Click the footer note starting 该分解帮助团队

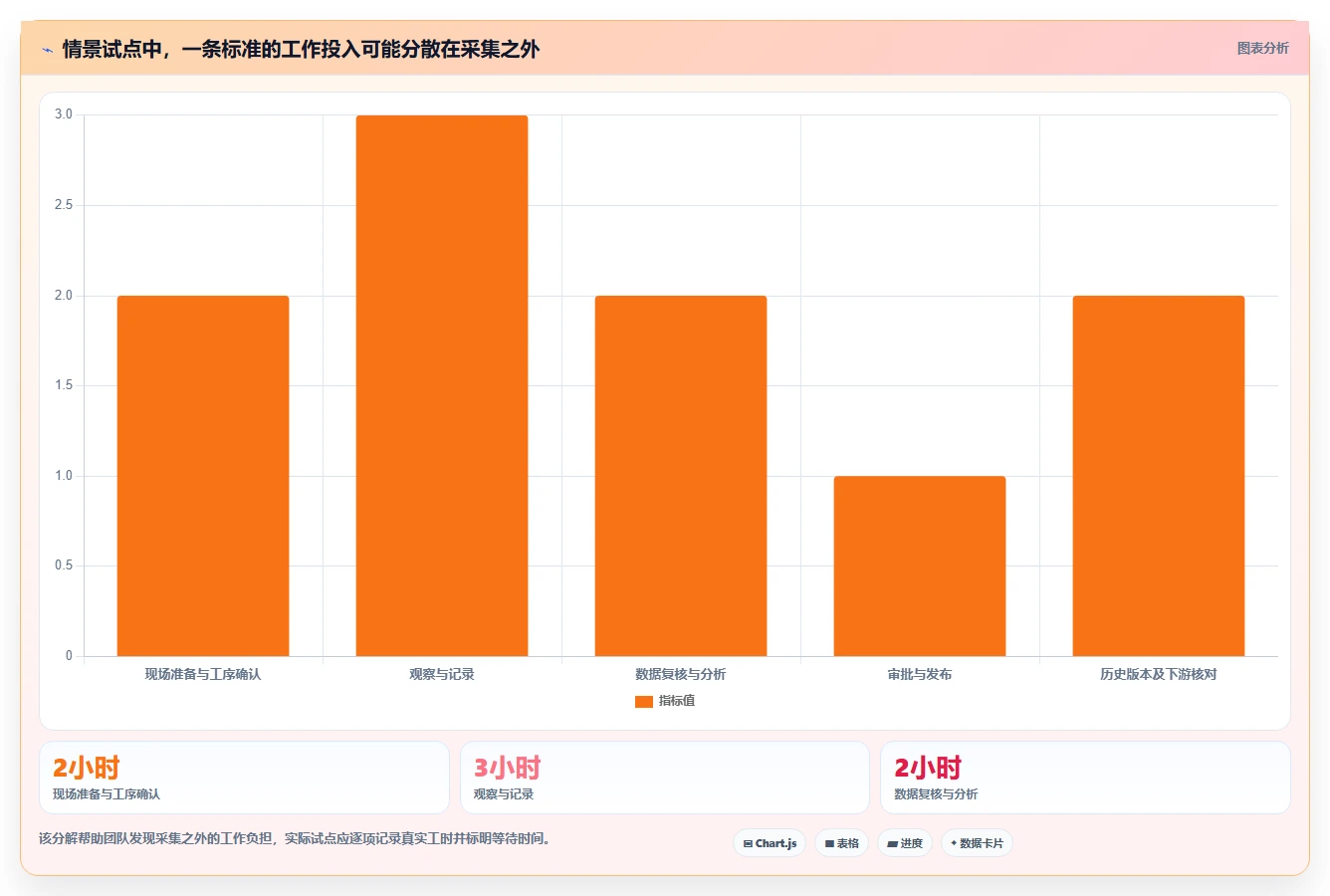[295, 838]
